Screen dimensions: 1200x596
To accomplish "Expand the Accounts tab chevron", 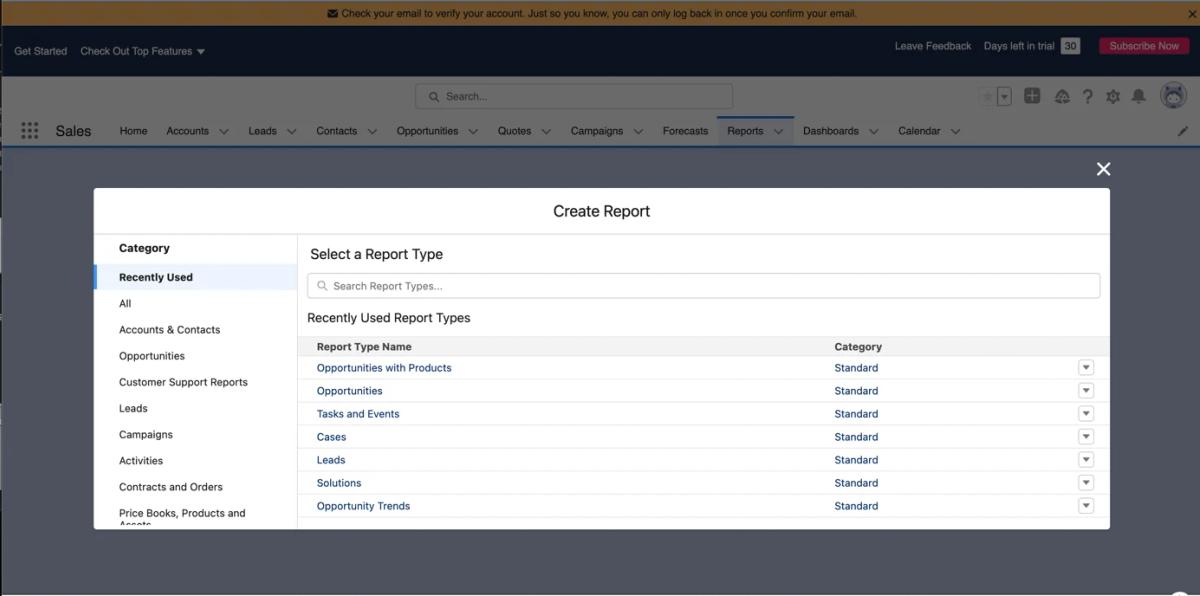I will 223,131.
